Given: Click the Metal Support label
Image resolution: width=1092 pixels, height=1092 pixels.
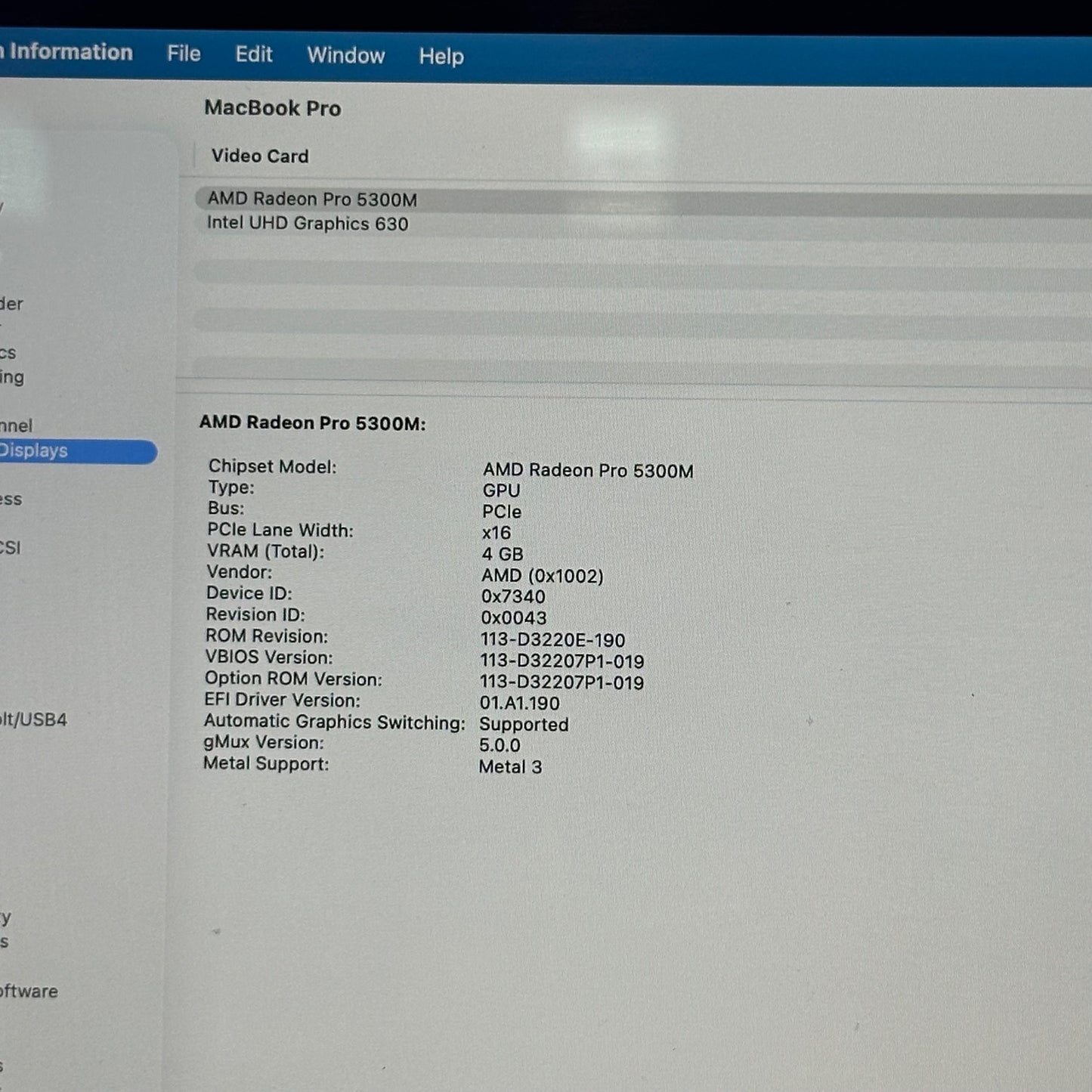Looking at the screenshot, I should [x=266, y=764].
